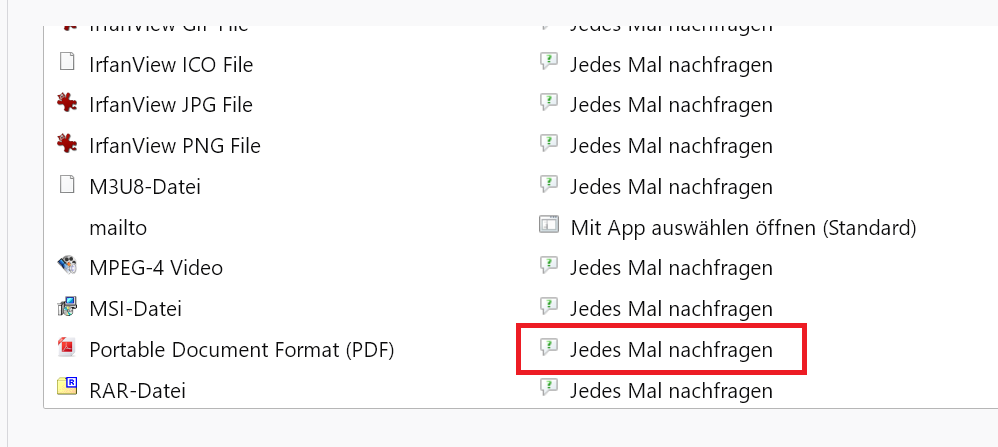Expand the MSI-Datei 'Jedes Mal nachfragen' dropdown
This screenshot has height=447, width=998.
(x=671, y=309)
